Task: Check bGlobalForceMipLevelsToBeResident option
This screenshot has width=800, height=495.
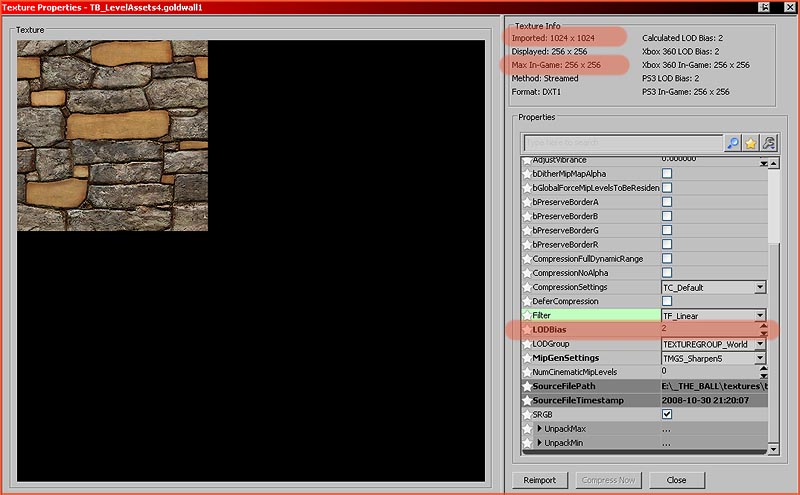Action: pos(667,188)
